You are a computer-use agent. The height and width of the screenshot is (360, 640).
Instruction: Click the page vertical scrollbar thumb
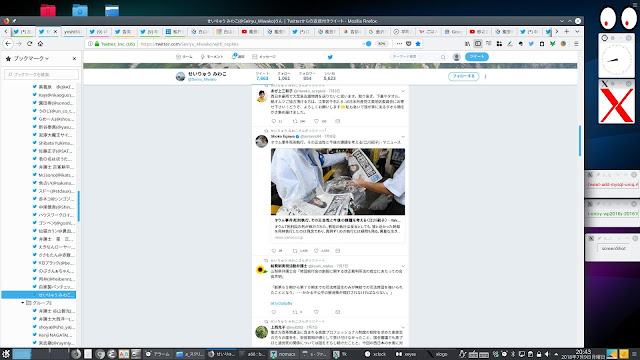pos(580,141)
